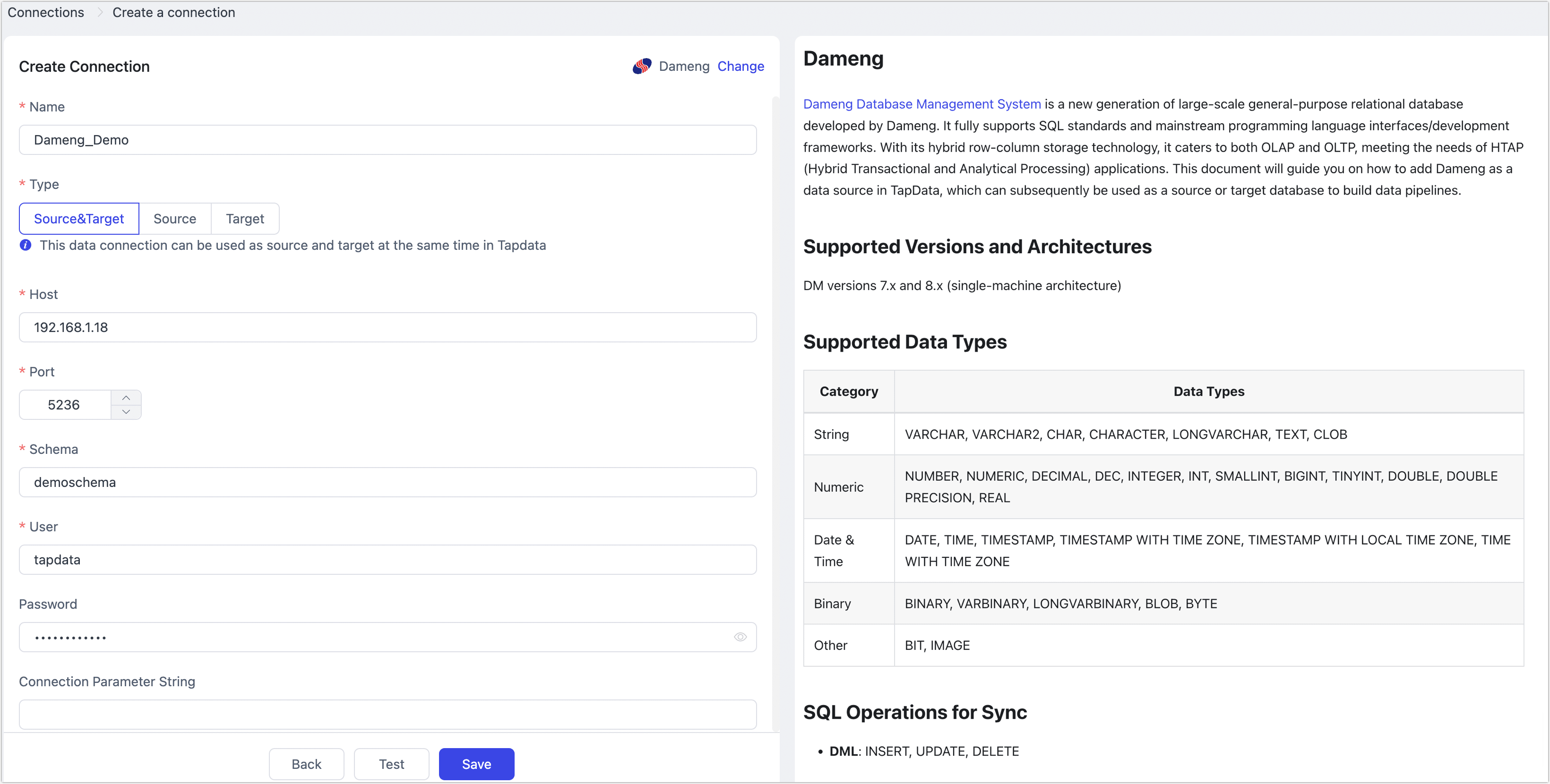
Task: Focus the Host input field
Action: click(387, 328)
